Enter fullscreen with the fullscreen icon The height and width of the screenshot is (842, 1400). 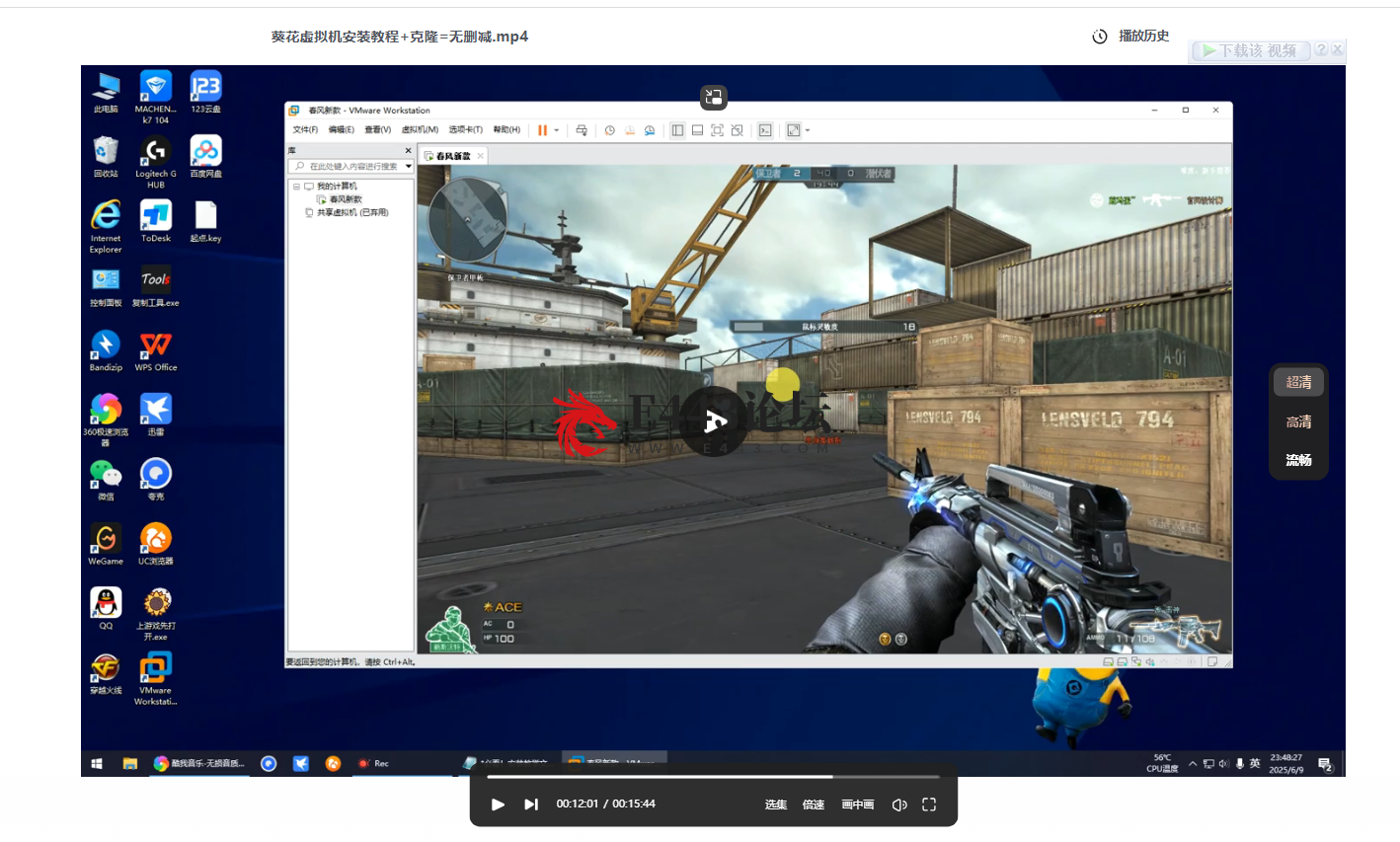[929, 804]
